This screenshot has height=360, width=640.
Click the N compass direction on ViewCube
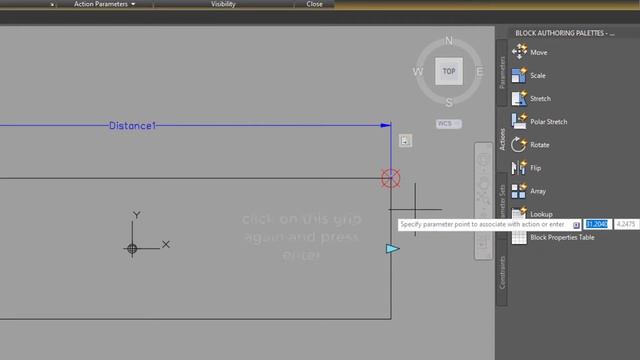tap(449, 41)
